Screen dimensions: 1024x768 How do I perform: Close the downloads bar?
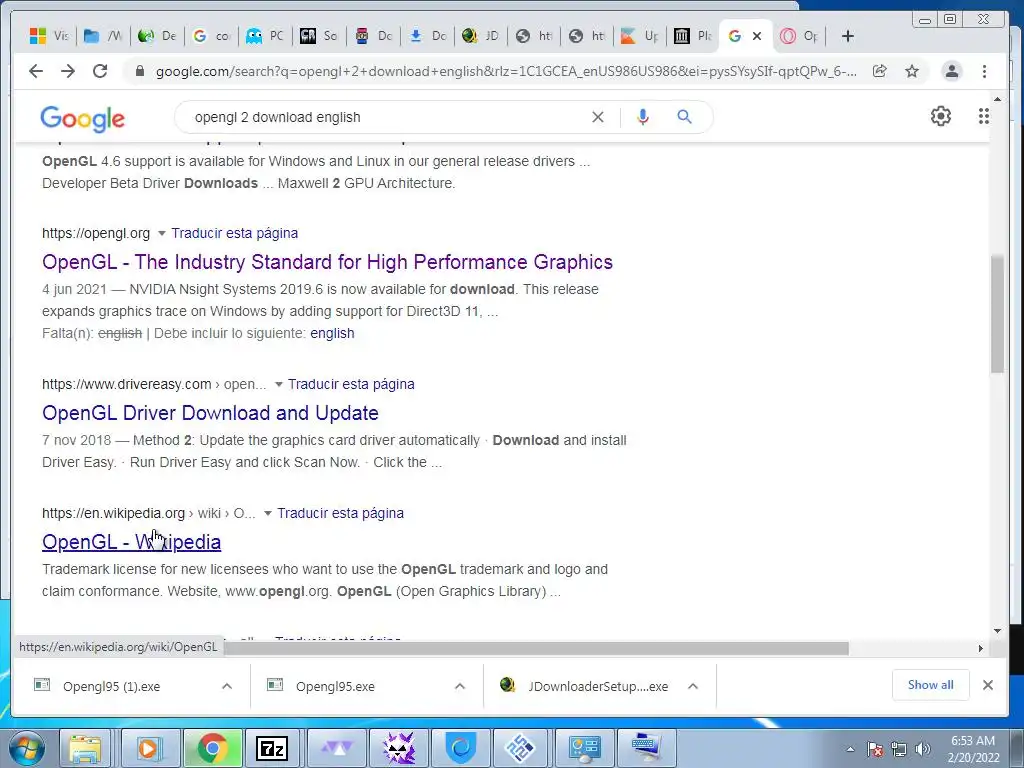point(987,685)
